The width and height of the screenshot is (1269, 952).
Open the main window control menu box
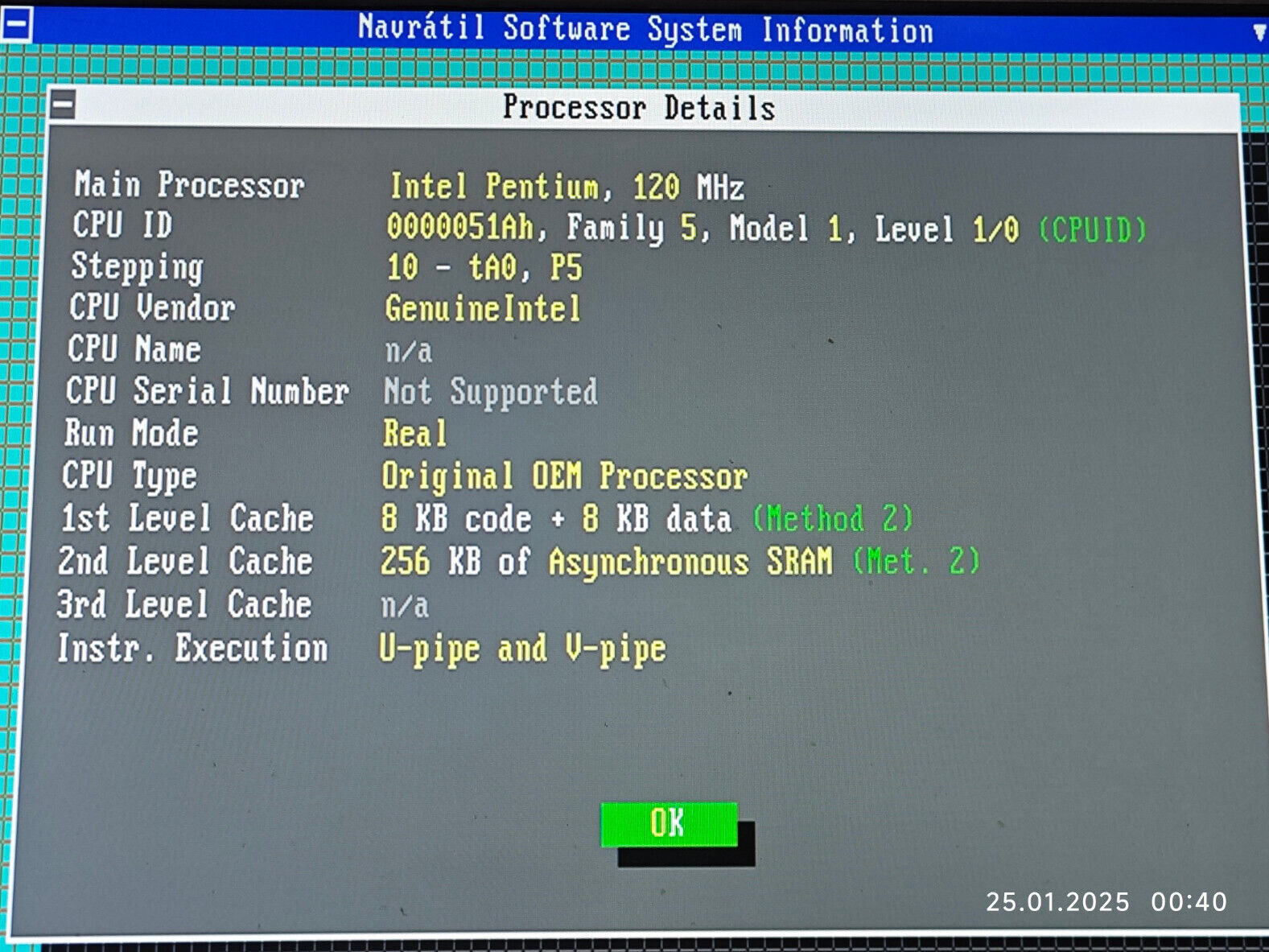tap(16, 24)
